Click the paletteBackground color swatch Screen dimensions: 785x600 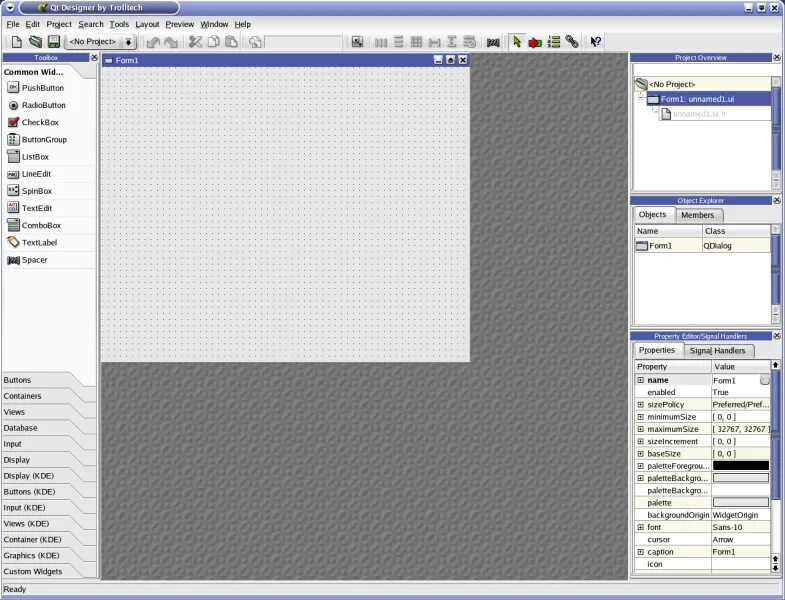(x=741, y=478)
